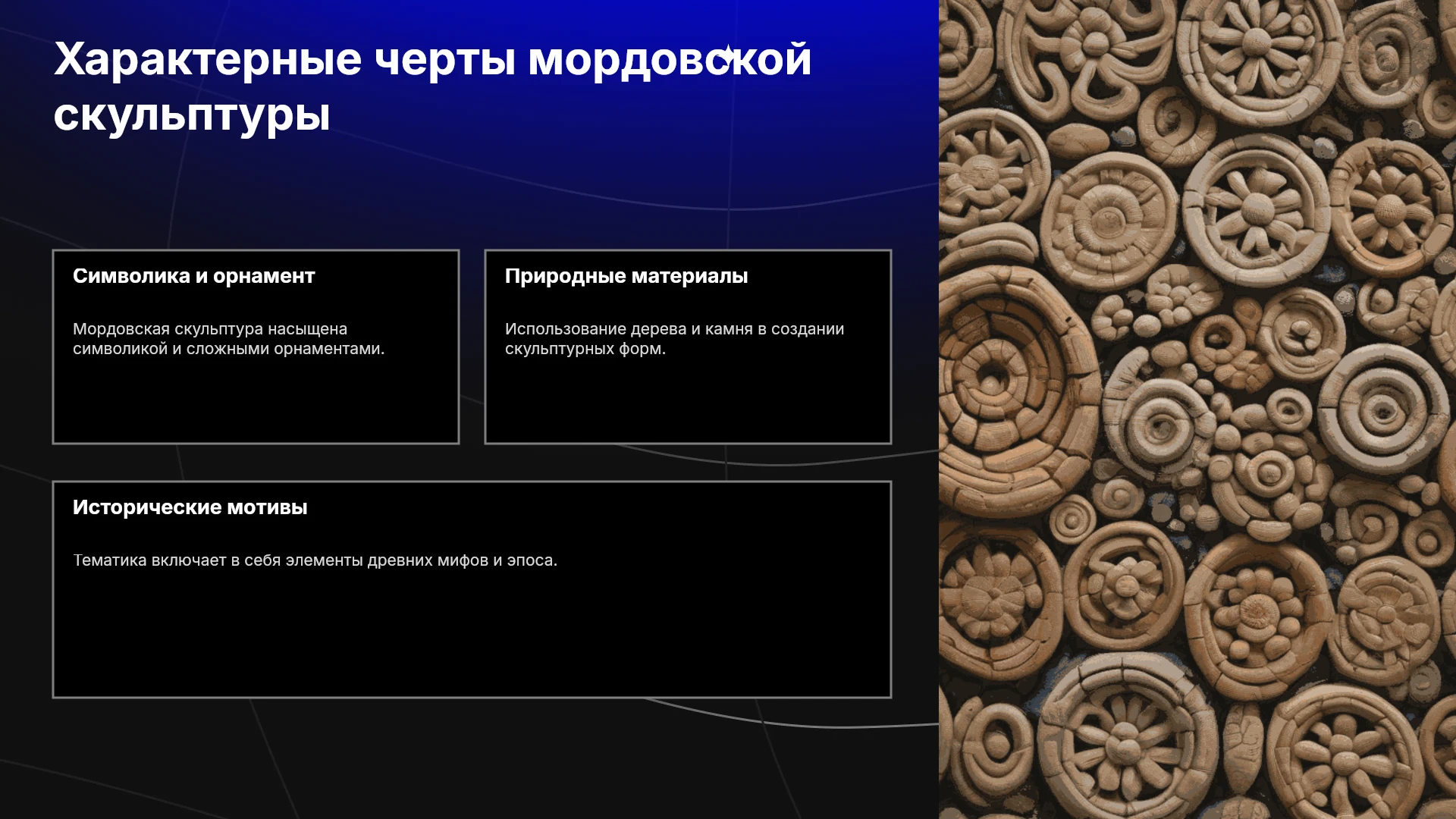Click empty area inside "Символика и орнамент" card
This screenshot has width=1456, height=819.
click(256, 402)
